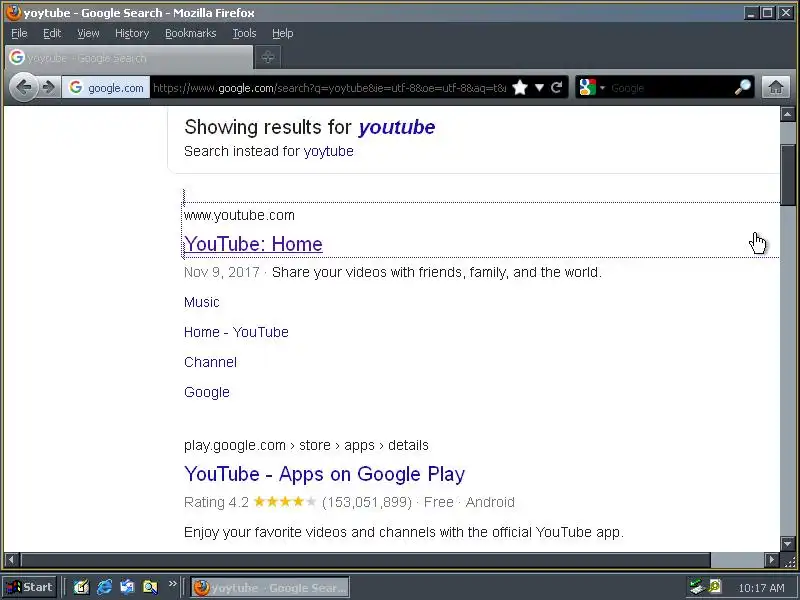Open the Start menu
This screenshot has height=600, width=800.
pos(29,587)
